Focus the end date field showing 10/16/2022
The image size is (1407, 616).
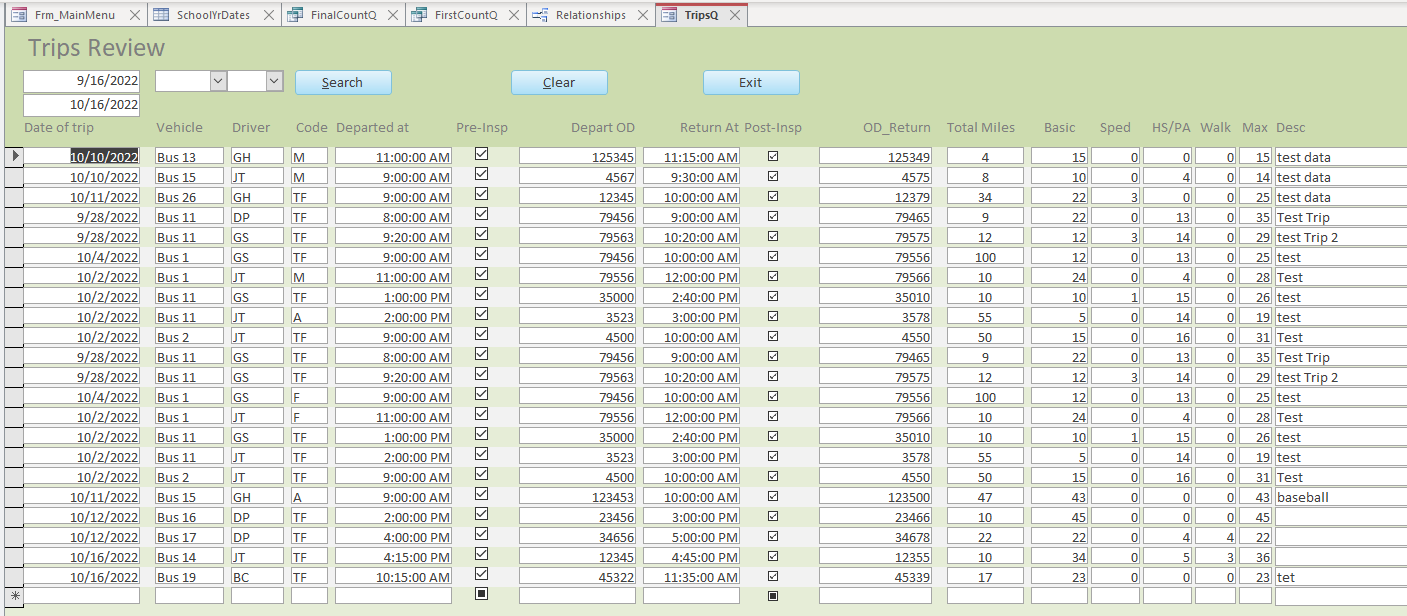click(x=82, y=105)
